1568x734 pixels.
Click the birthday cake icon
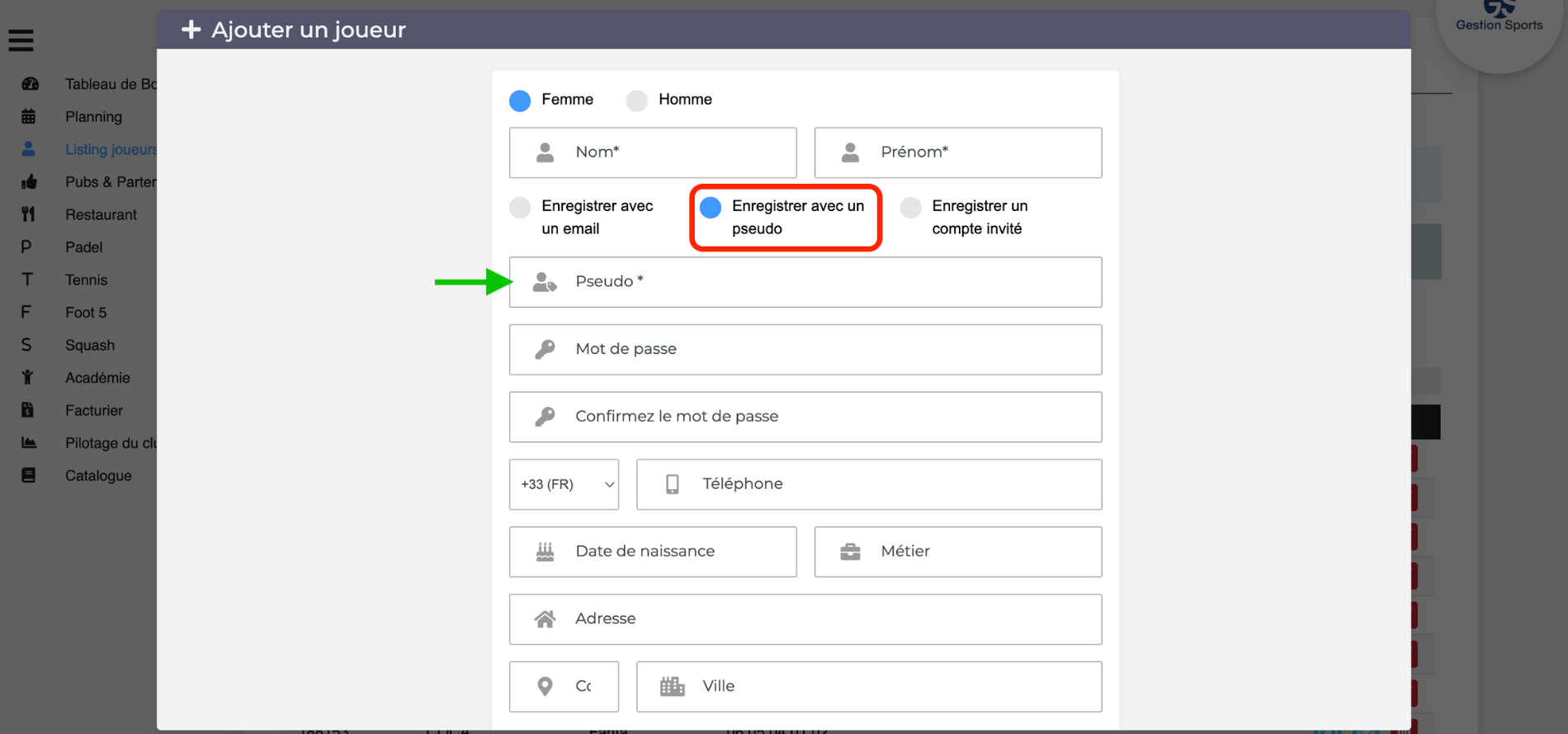(545, 552)
